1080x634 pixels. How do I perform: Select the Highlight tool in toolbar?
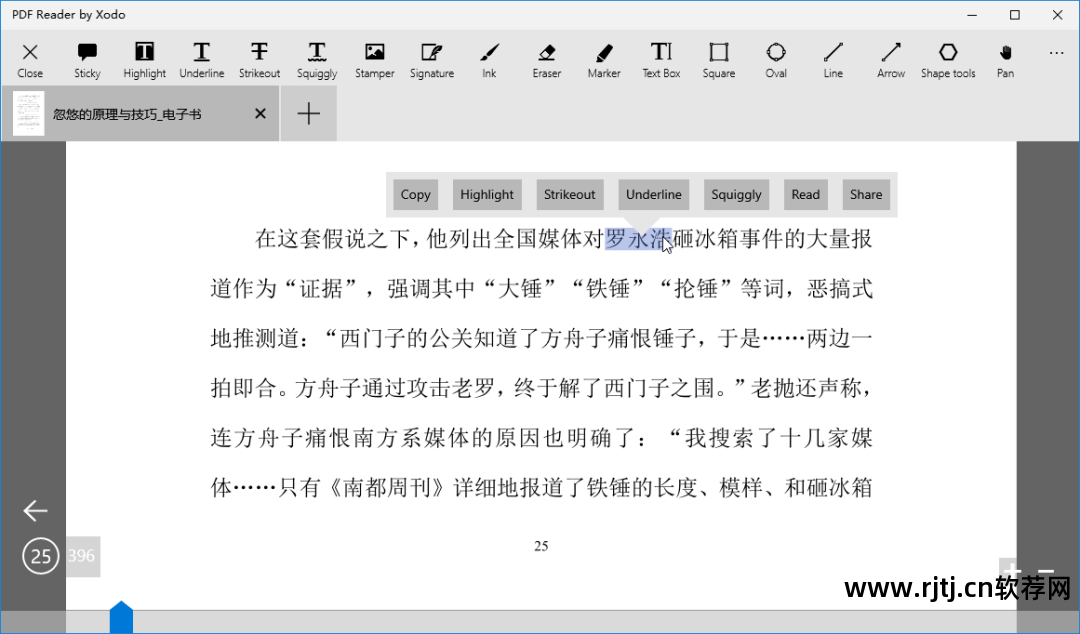(x=145, y=61)
